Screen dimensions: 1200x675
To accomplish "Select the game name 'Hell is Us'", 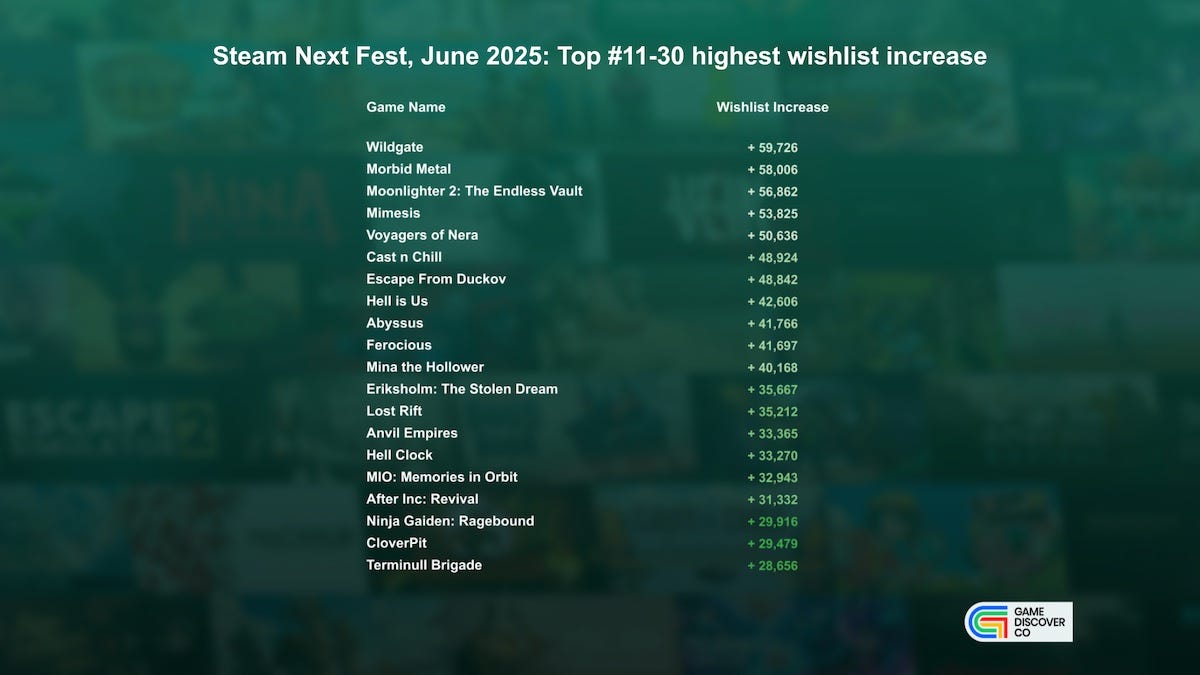I will pyautogui.click(x=397, y=301).
